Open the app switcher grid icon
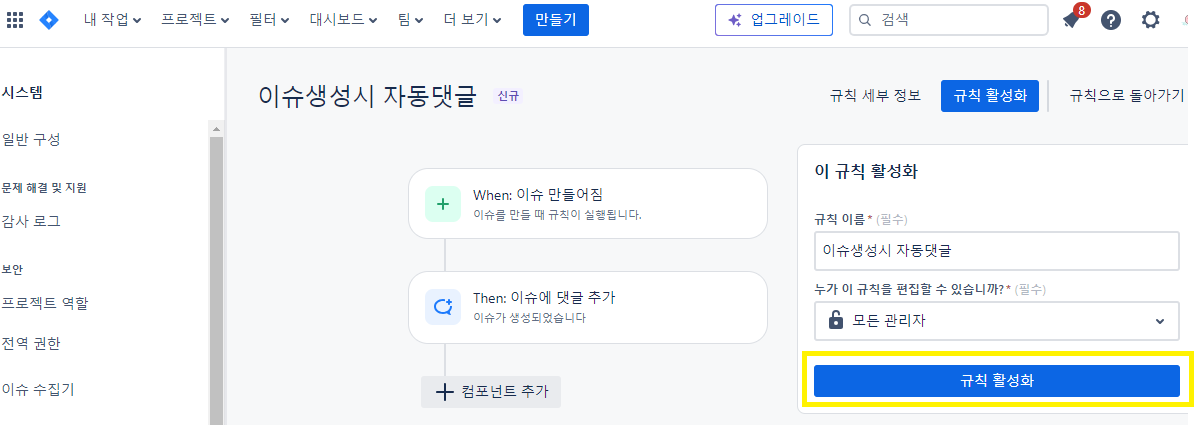The height and width of the screenshot is (425, 1203). 15,19
